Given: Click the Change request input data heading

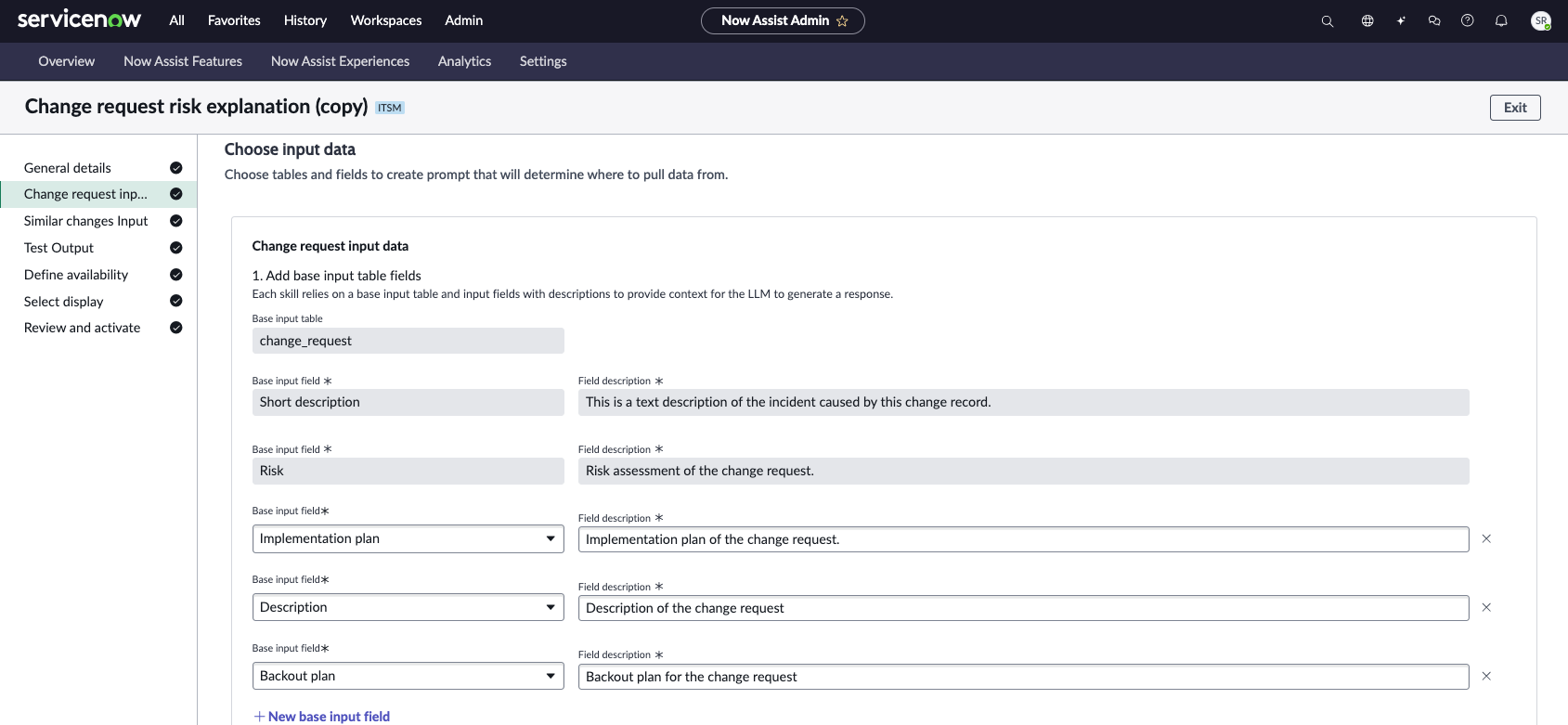Looking at the screenshot, I should (330, 246).
